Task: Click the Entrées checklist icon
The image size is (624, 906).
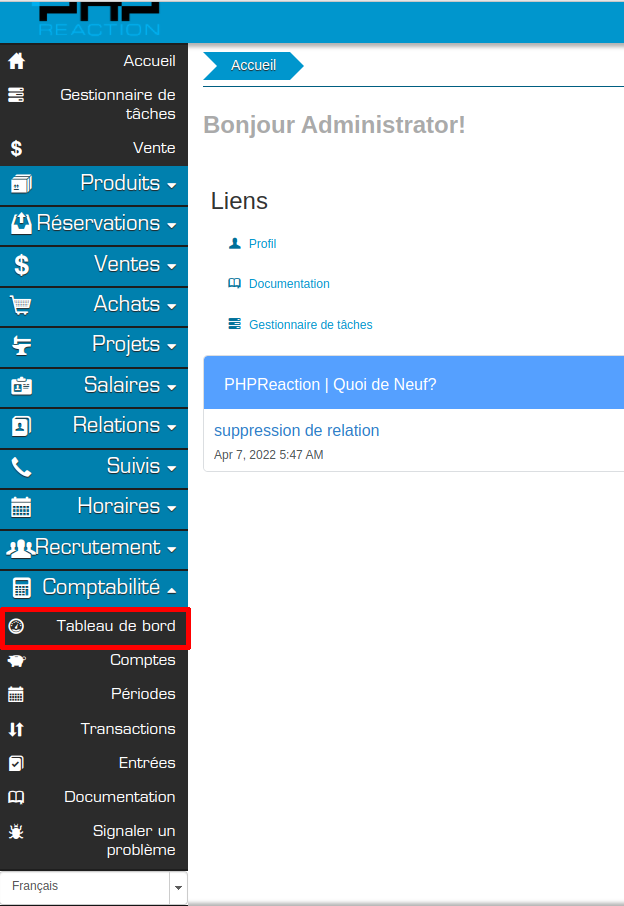Action: pyautogui.click(x=16, y=763)
